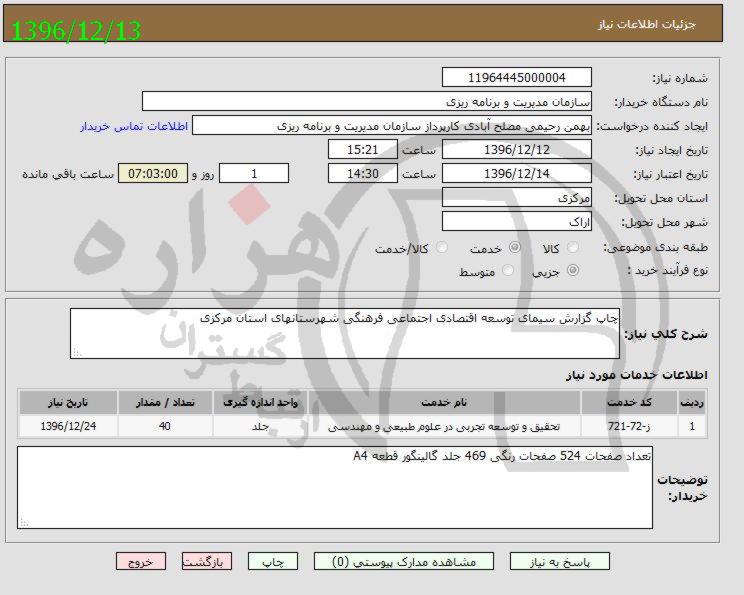Click row number cell 1
Image resolution: width=744 pixels, height=595 pixels.
[692, 426]
